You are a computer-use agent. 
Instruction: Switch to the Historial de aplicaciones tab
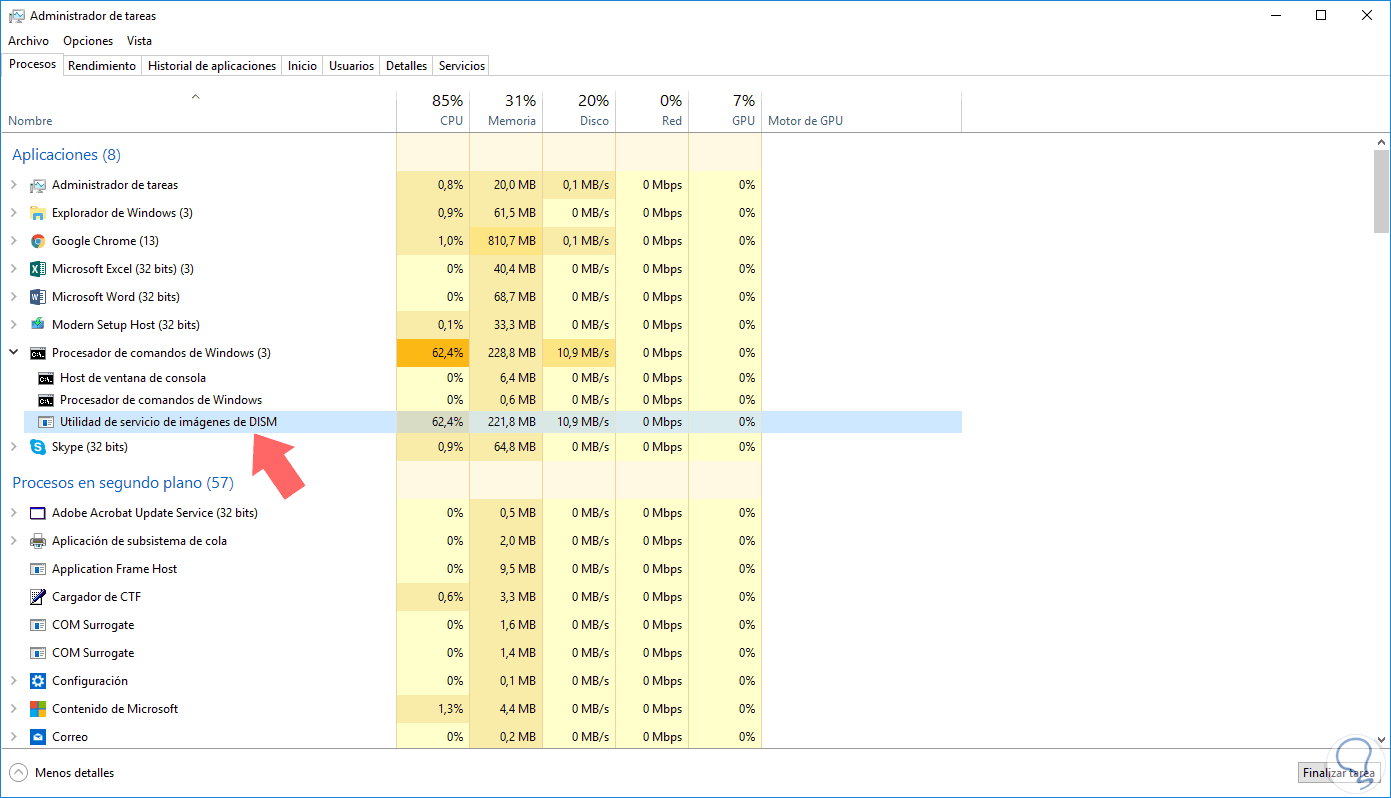pyautogui.click(x=212, y=66)
